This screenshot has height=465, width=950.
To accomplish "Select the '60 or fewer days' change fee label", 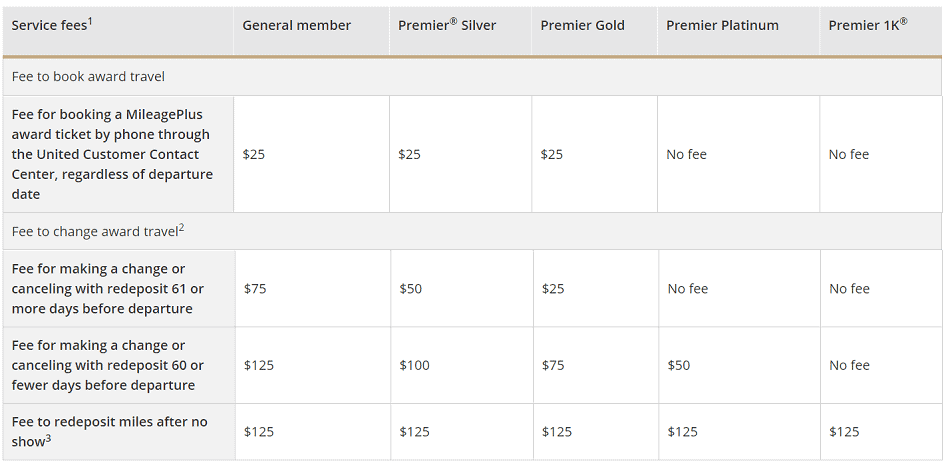I will [108, 365].
